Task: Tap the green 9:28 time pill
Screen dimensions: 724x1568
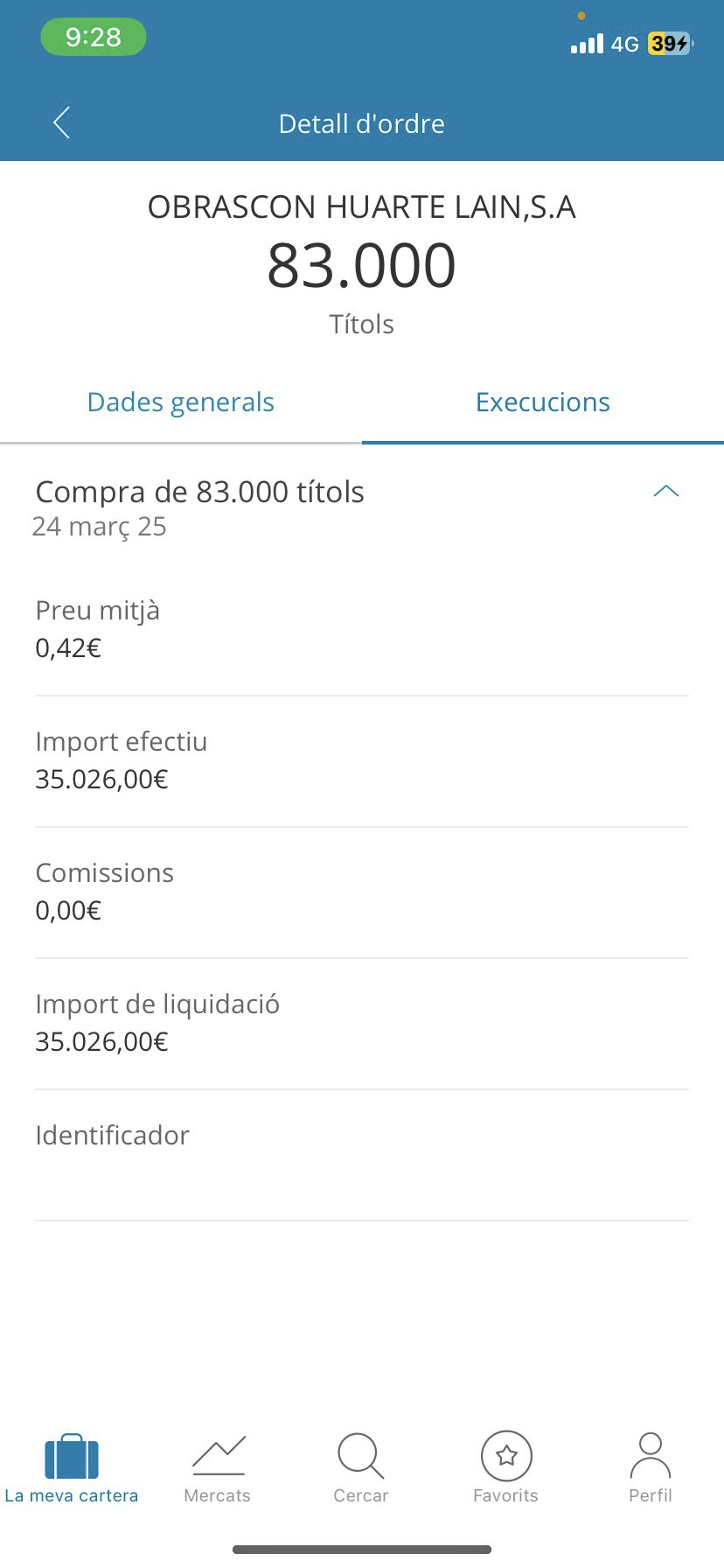Action: point(93,37)
